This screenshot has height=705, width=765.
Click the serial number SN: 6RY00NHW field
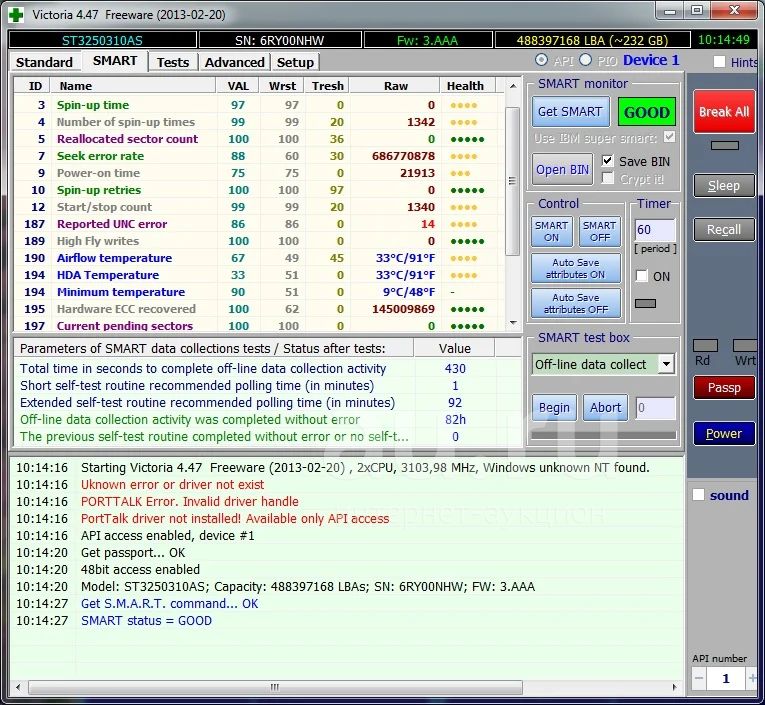coord(280,40)
